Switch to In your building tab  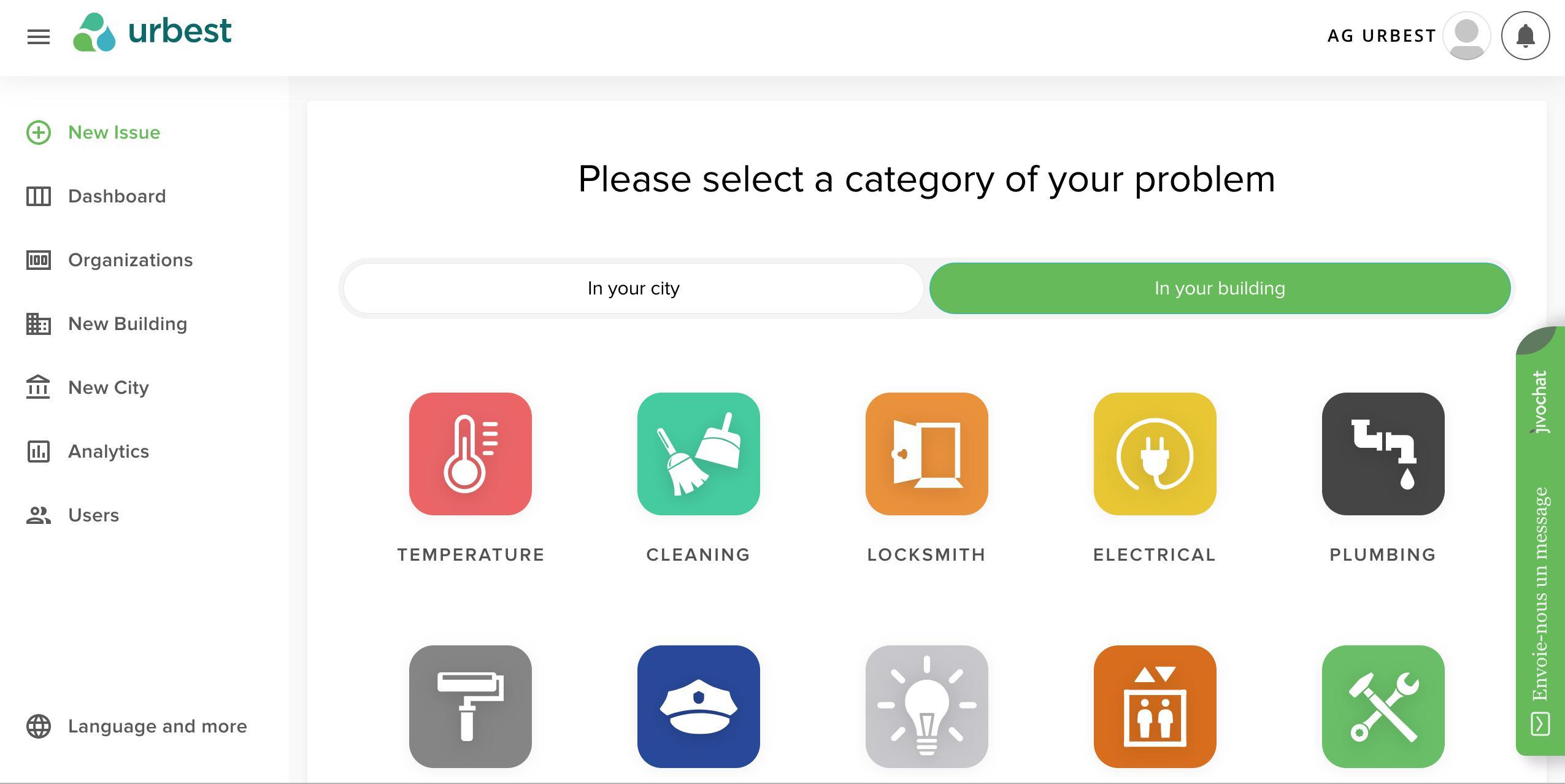(1219, 288)
